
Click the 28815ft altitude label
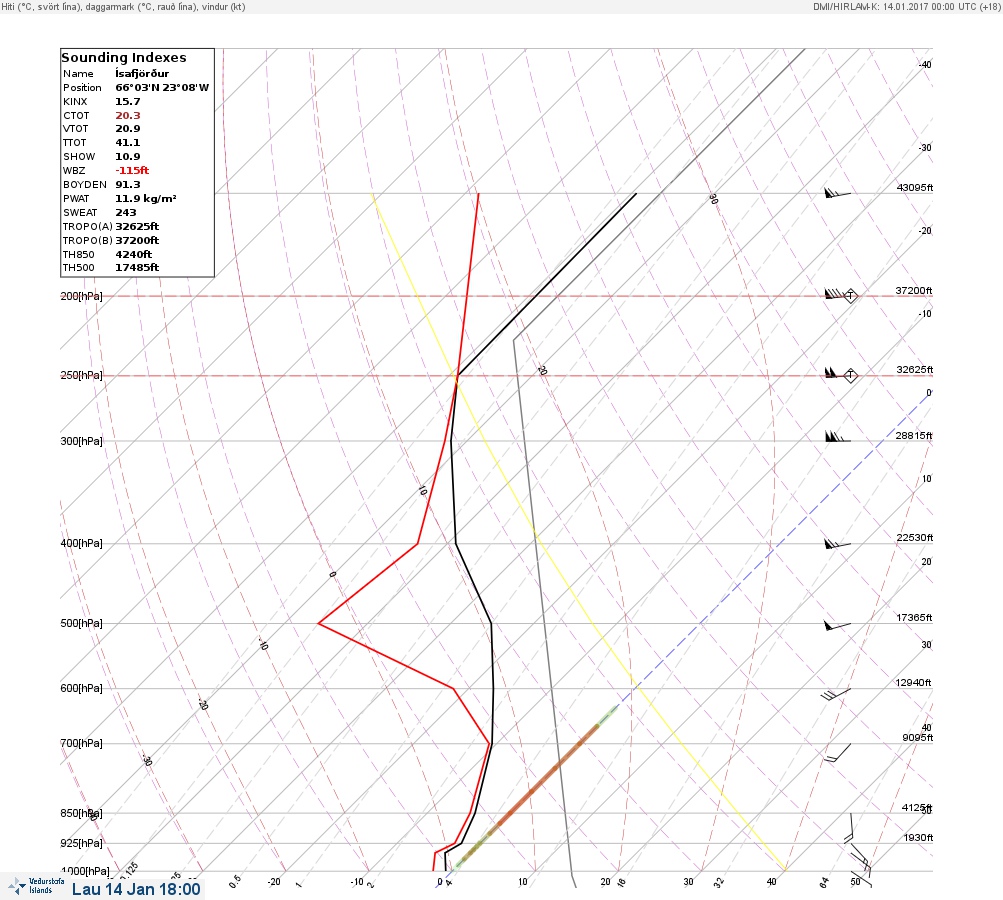click(x=914, y=436)
